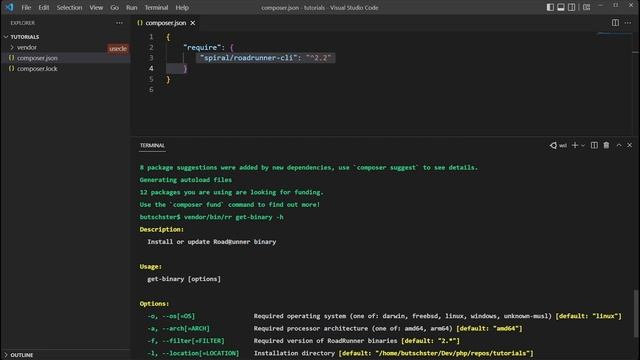The image size is (640, 360).
Task: Kill the terminal with the trash icon
Action: coord(607,145)
